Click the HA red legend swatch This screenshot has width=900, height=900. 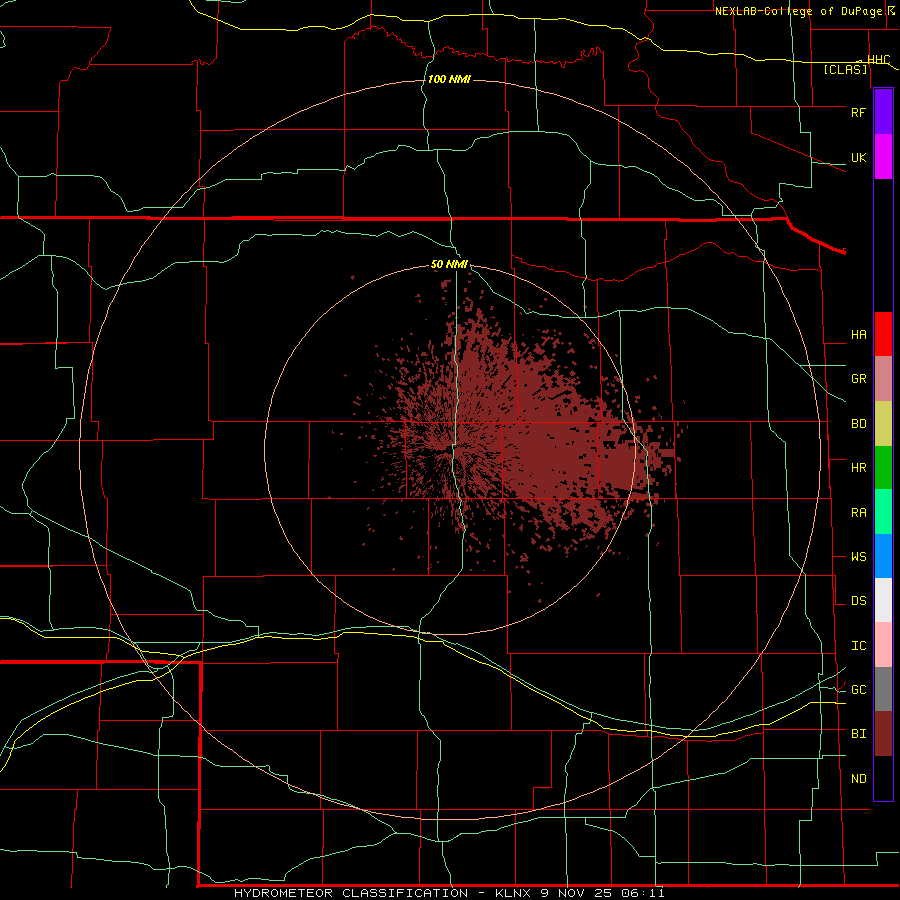click(883, 334)
